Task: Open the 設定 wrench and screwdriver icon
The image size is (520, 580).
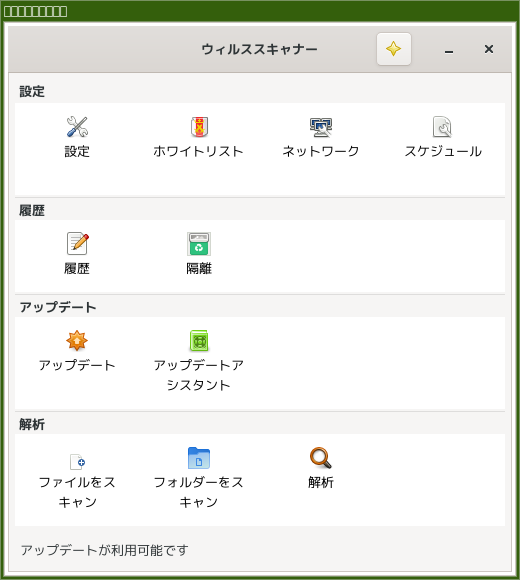Action: (x=77, y=127)
